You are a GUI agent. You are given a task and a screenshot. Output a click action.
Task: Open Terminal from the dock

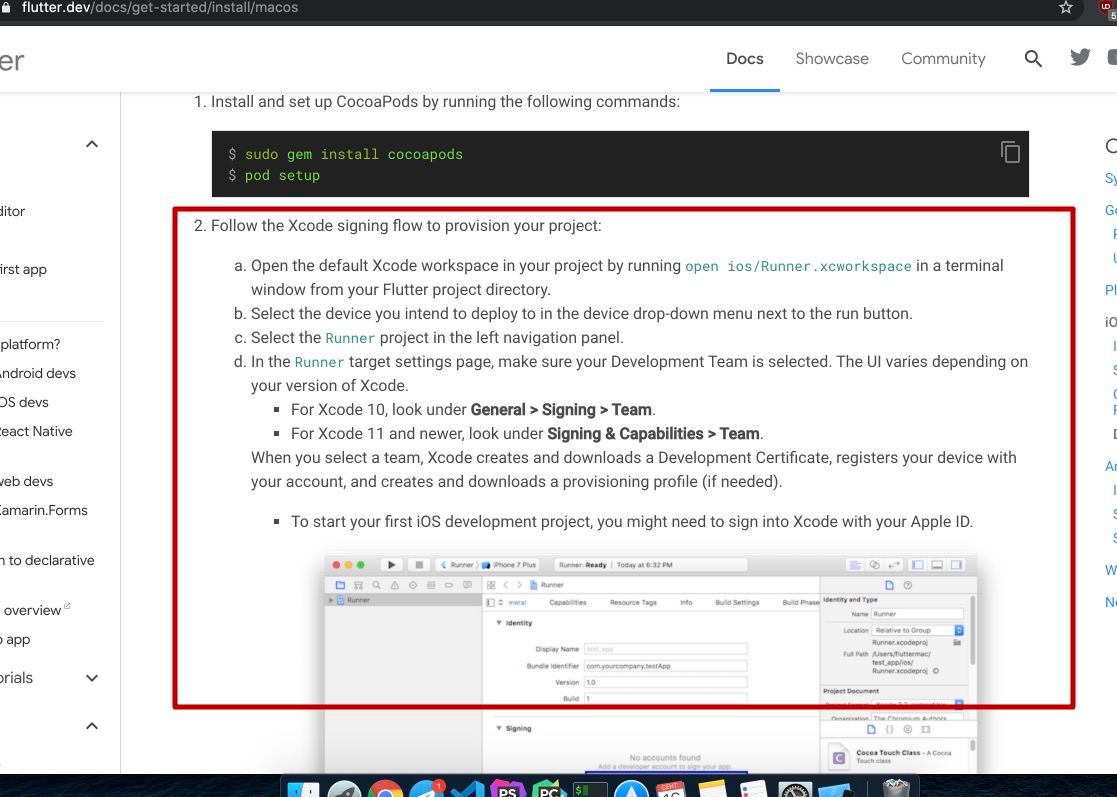click(x=590, y=789)
